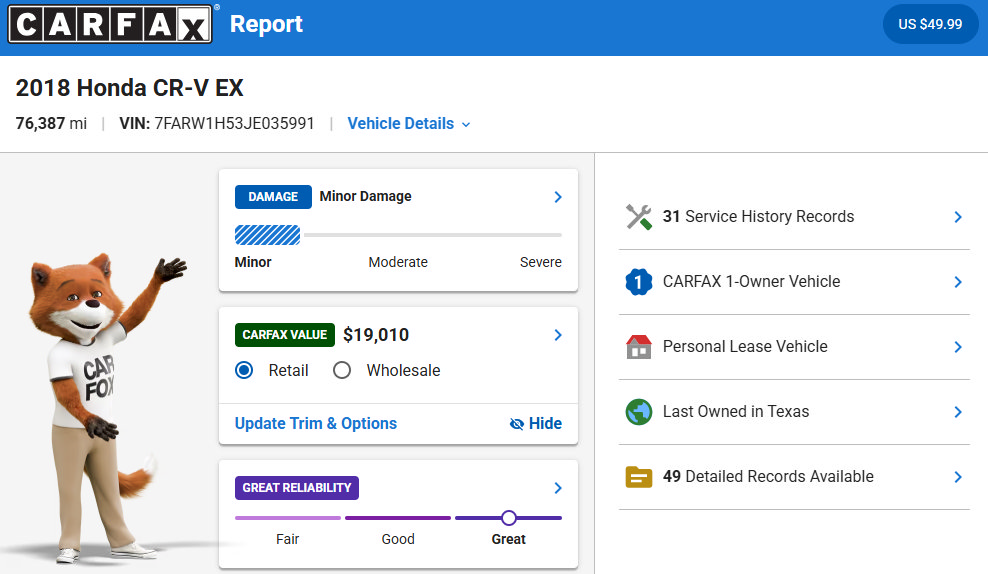
Task: Click the blue 1-Owner badge icon
Action: (x=639, y=282)
